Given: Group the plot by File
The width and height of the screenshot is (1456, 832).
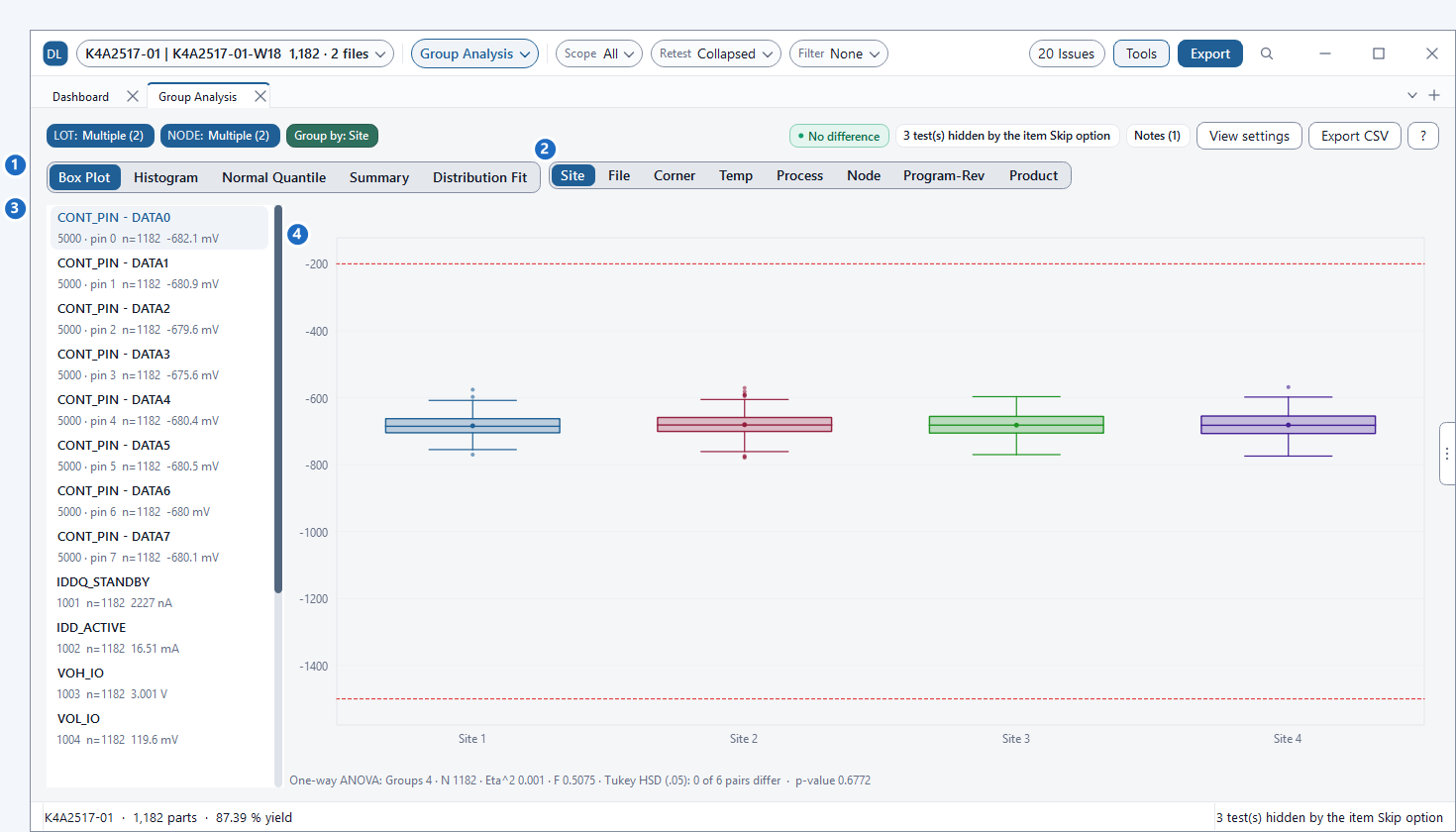Looking at the screenshot, I should click(x=619, y=175).
